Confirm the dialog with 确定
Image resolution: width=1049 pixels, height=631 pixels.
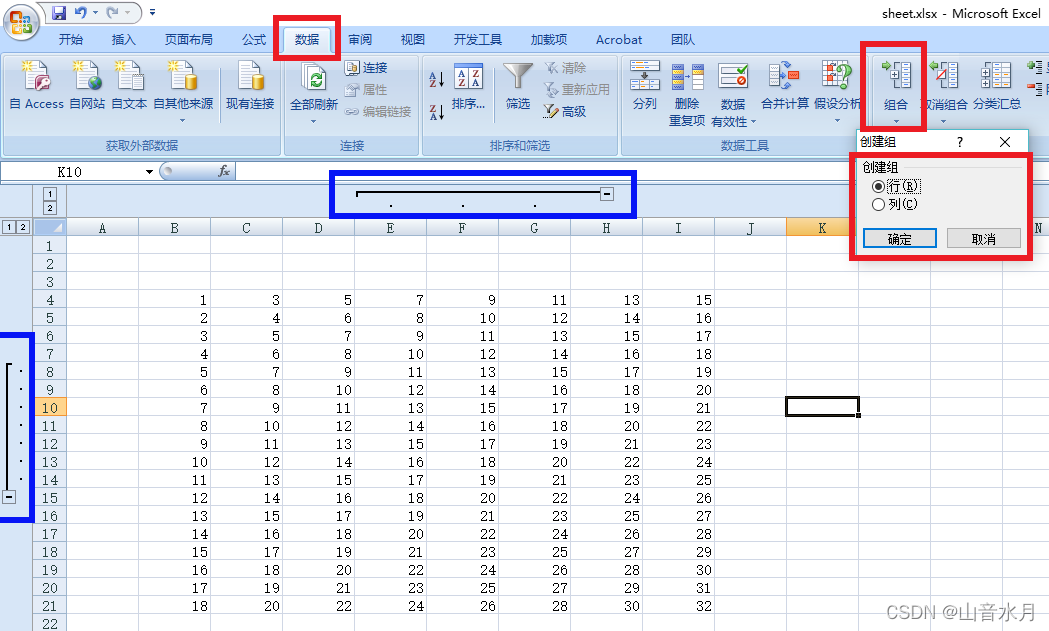click(x=900, y=238)
